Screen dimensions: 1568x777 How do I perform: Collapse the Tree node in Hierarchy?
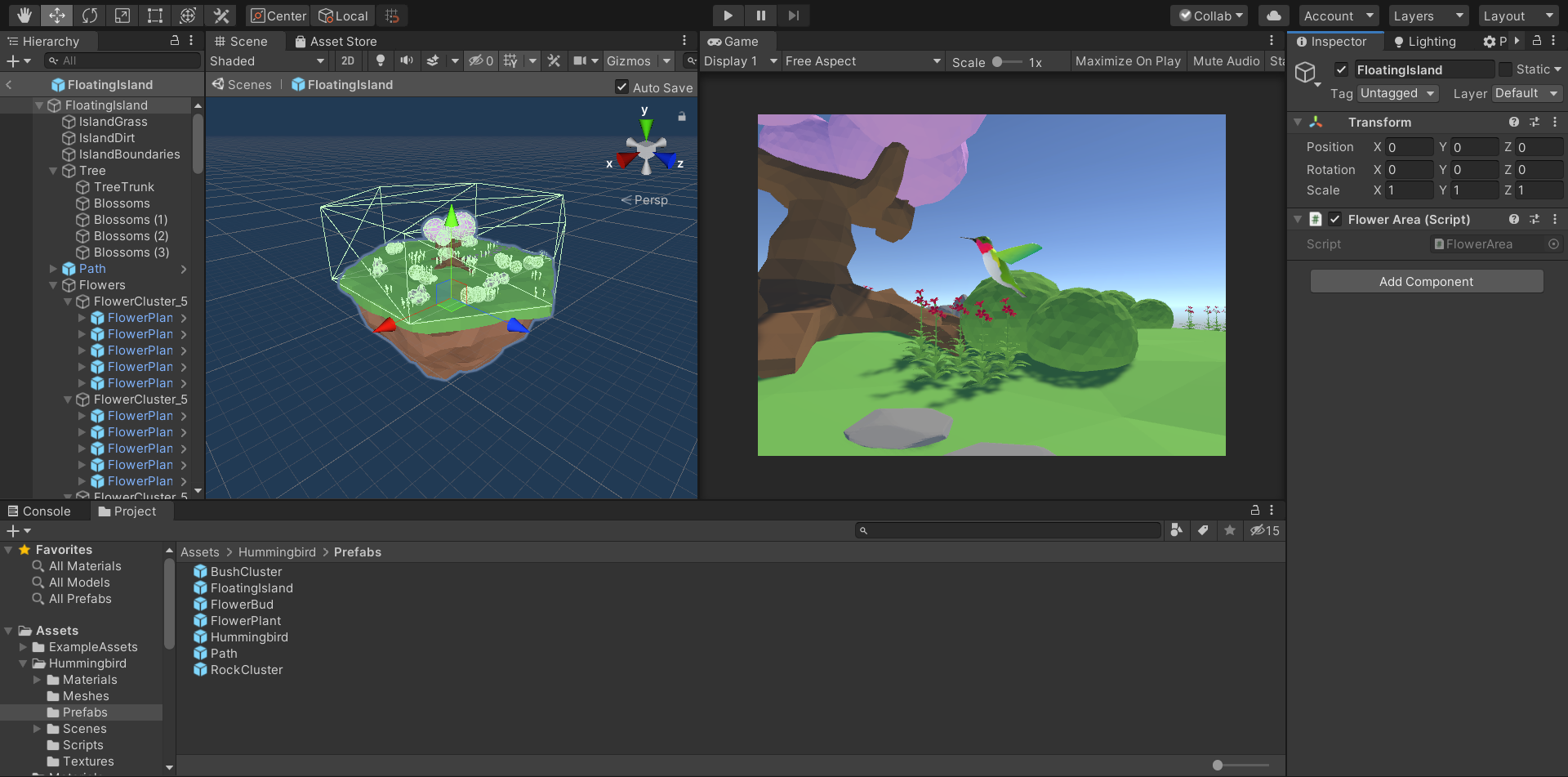coord(54,171)
